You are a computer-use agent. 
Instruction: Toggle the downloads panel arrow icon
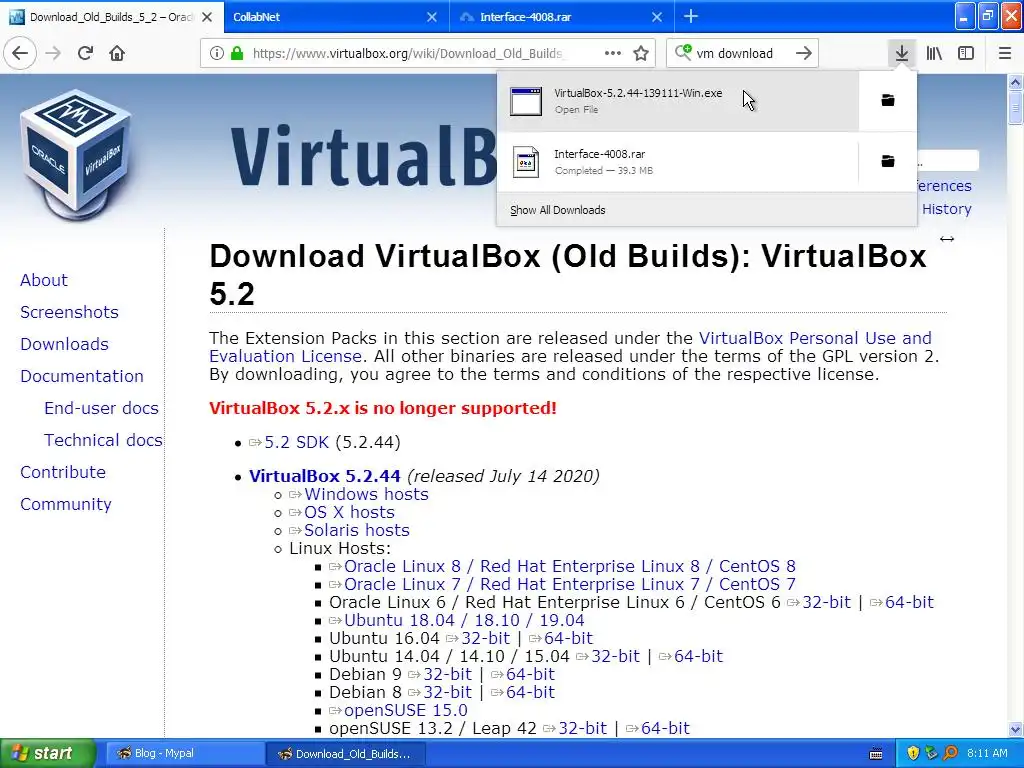[x=902, y=53]
